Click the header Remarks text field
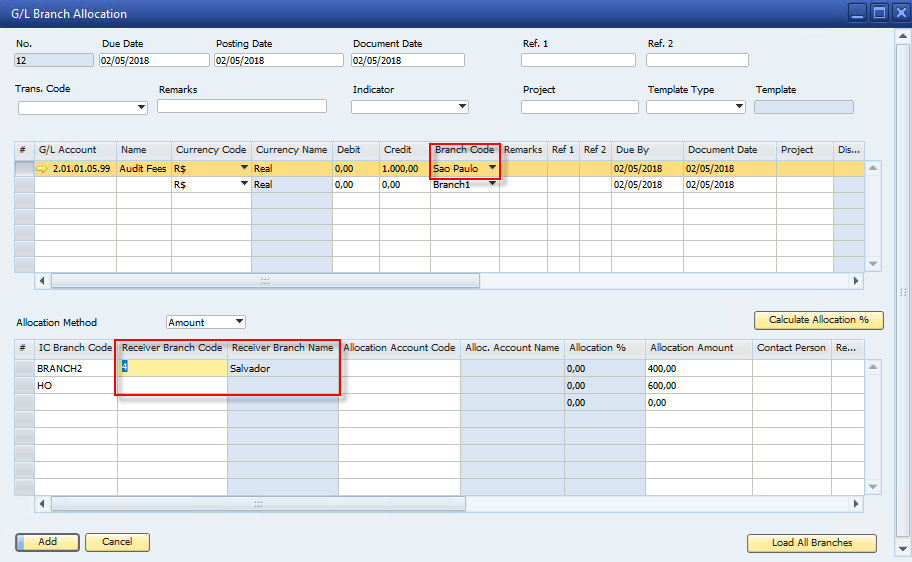Screen dimensions: 912x562 pos(242,107)
